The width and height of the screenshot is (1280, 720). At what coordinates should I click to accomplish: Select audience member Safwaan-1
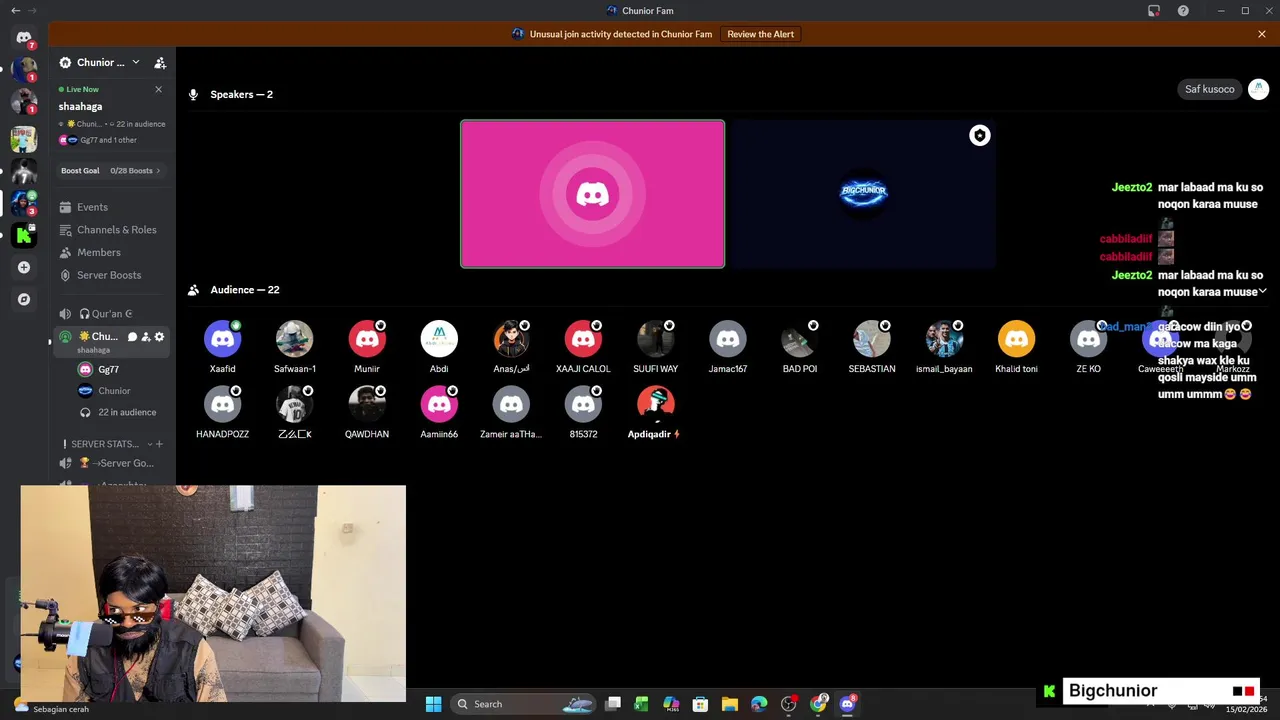click(x=295, y=347)
